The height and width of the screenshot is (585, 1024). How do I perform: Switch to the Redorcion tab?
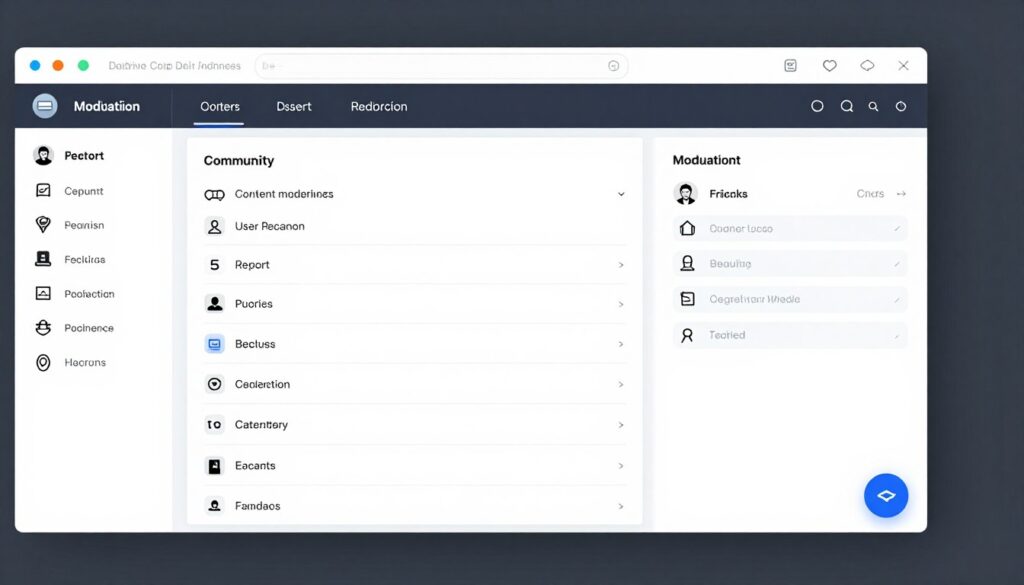click(x=379, y=106)
